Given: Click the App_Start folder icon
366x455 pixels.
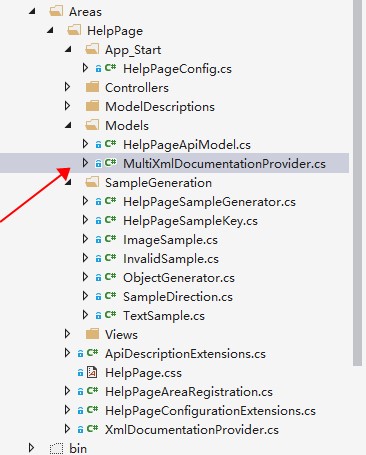Looking at the screenshot, I should [92, 49].
